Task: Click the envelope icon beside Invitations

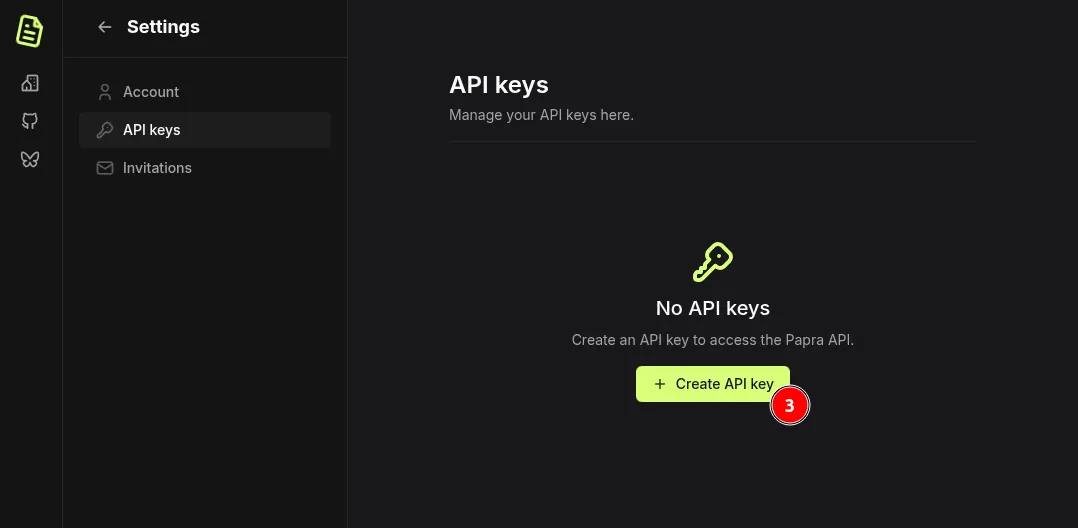Action: click(104, 168)
